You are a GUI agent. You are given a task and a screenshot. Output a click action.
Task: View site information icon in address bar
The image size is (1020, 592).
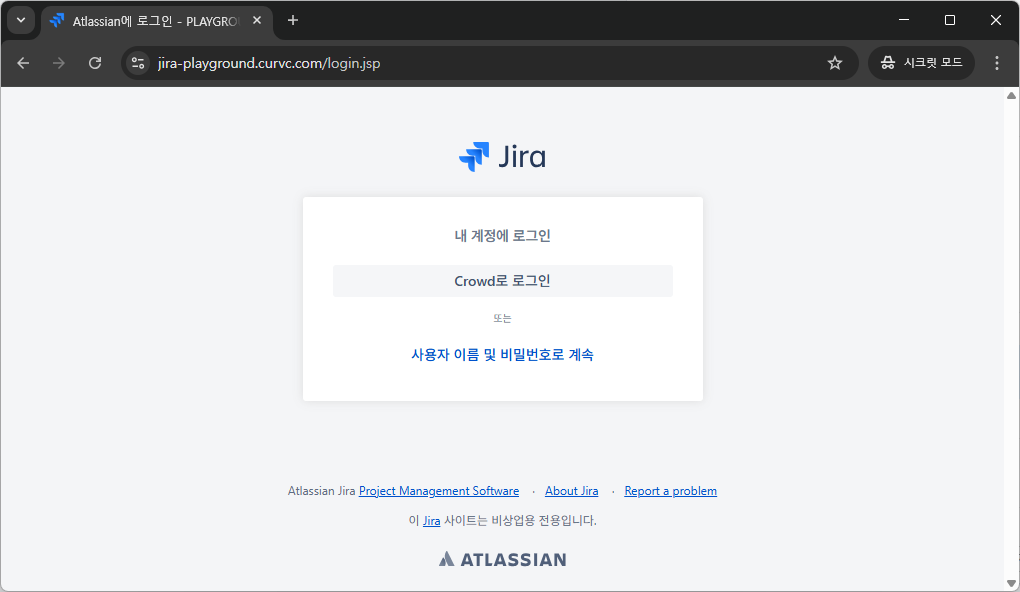tap(139, 63)
